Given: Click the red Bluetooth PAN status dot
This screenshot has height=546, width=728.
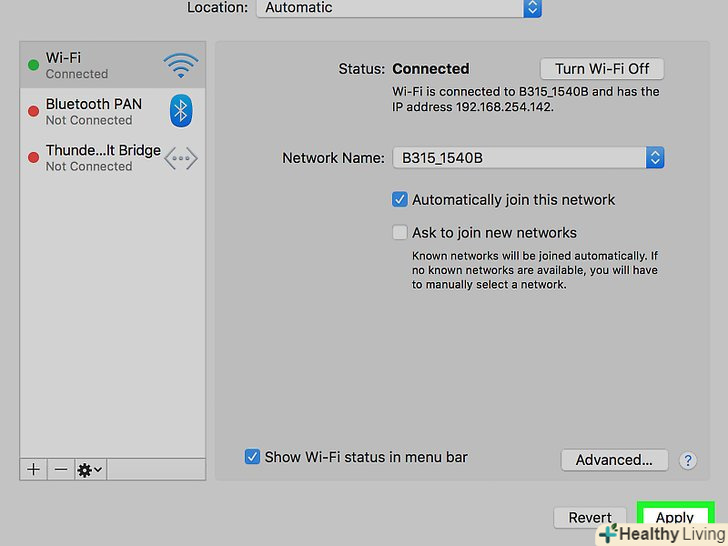Looking at the screenshot, I should (33, 111).
